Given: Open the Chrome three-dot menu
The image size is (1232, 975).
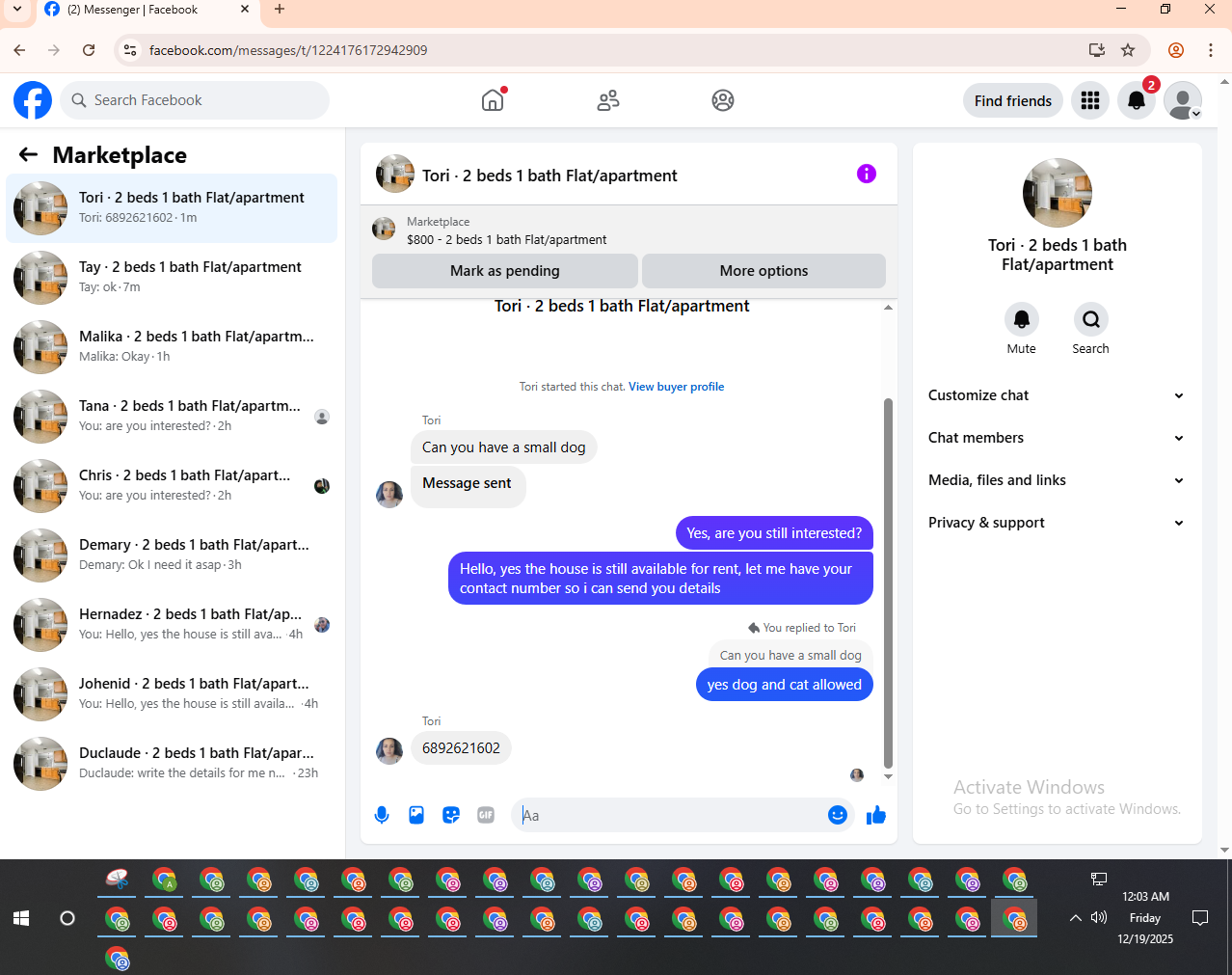Looking at the screenshot, I should point(1211,50).
